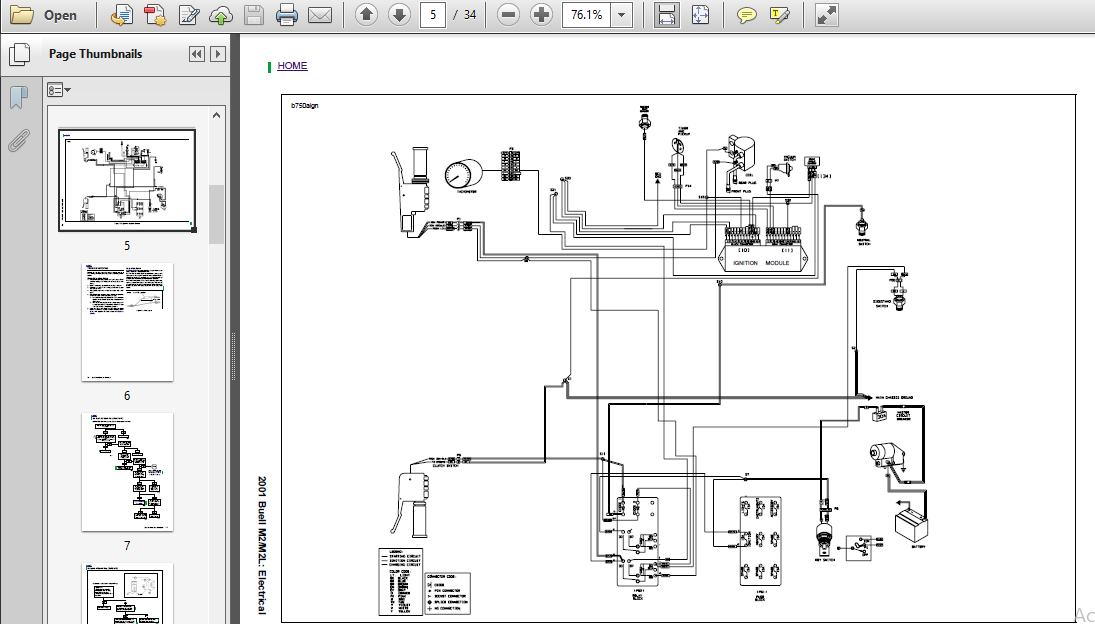Screen dimensions: 1095x624
Task: Open a file with the Open folder button
Action: [x=44, y=15]
